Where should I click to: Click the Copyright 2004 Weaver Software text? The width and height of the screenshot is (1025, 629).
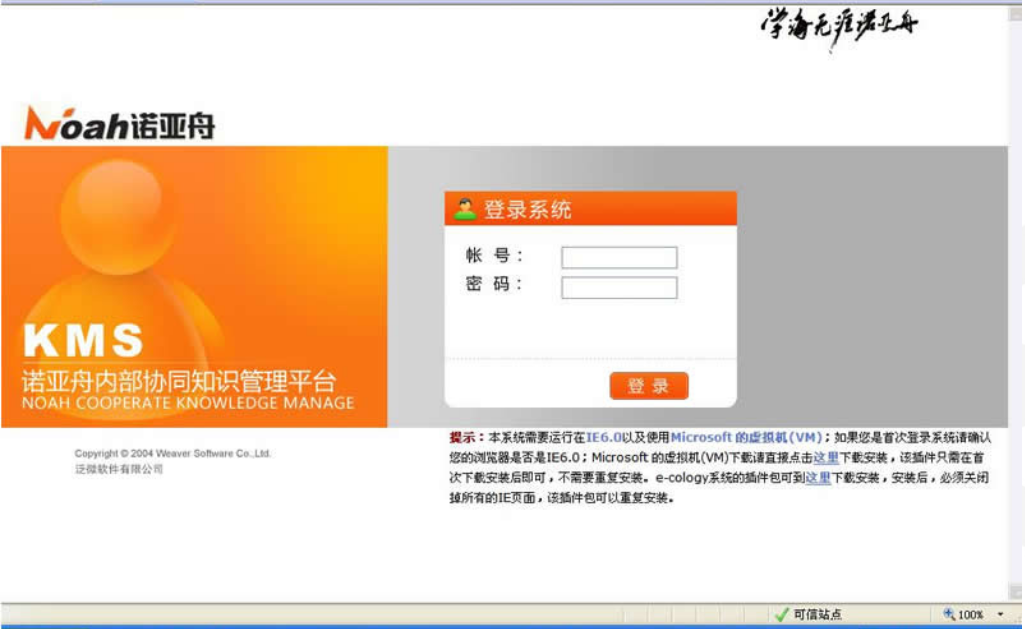click(x=173, y=453)
